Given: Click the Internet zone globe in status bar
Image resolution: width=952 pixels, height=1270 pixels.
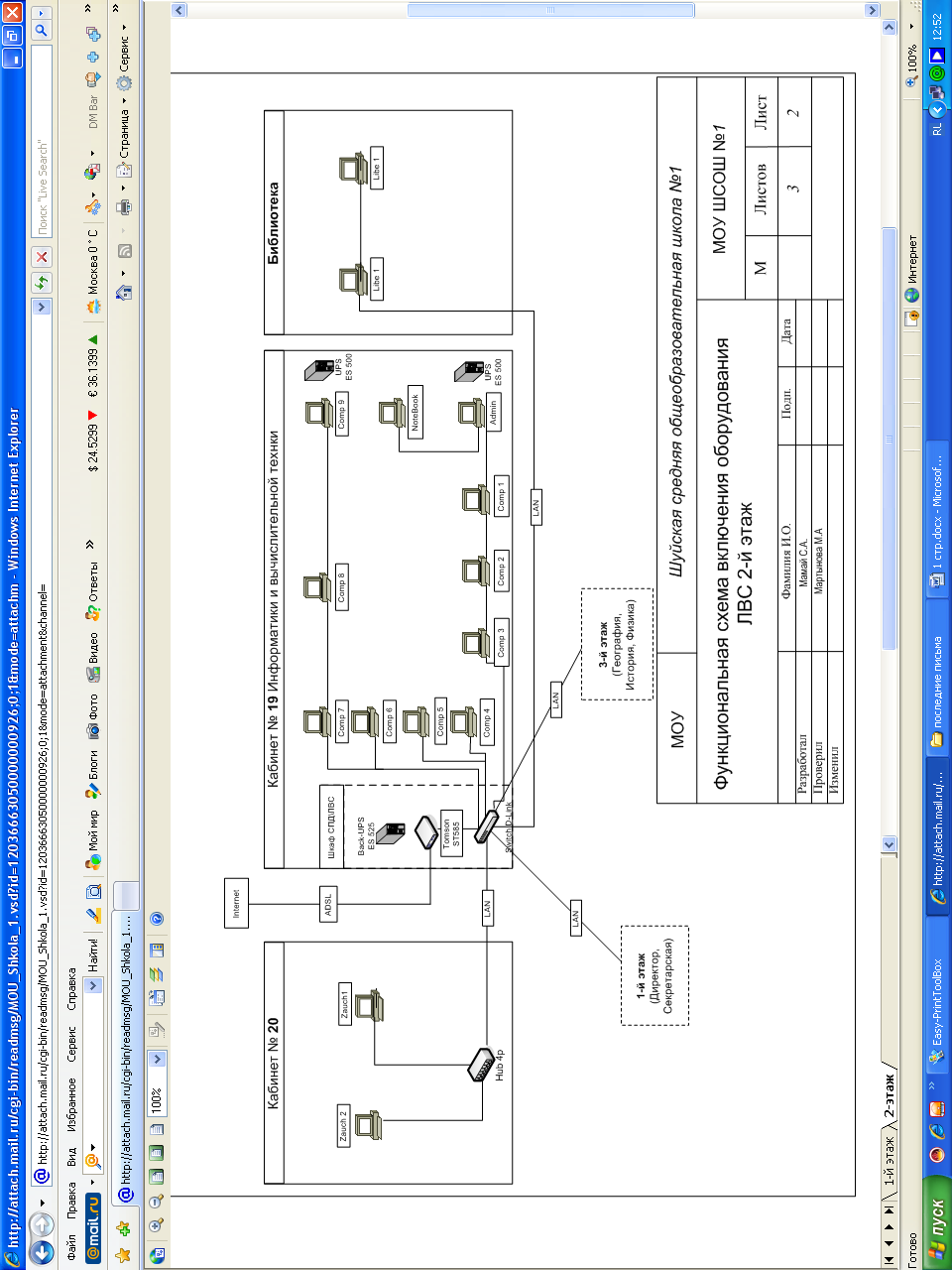Looking at the screenshot, I should [913, 295].
